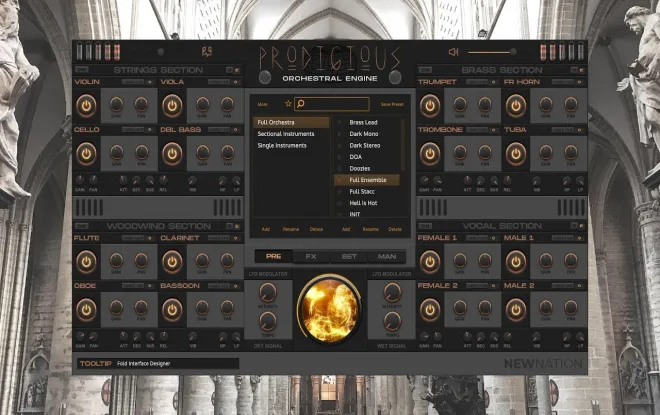Click the magnifier icon in preset search
The image size is (660, 415).
[x=301, y=104]
